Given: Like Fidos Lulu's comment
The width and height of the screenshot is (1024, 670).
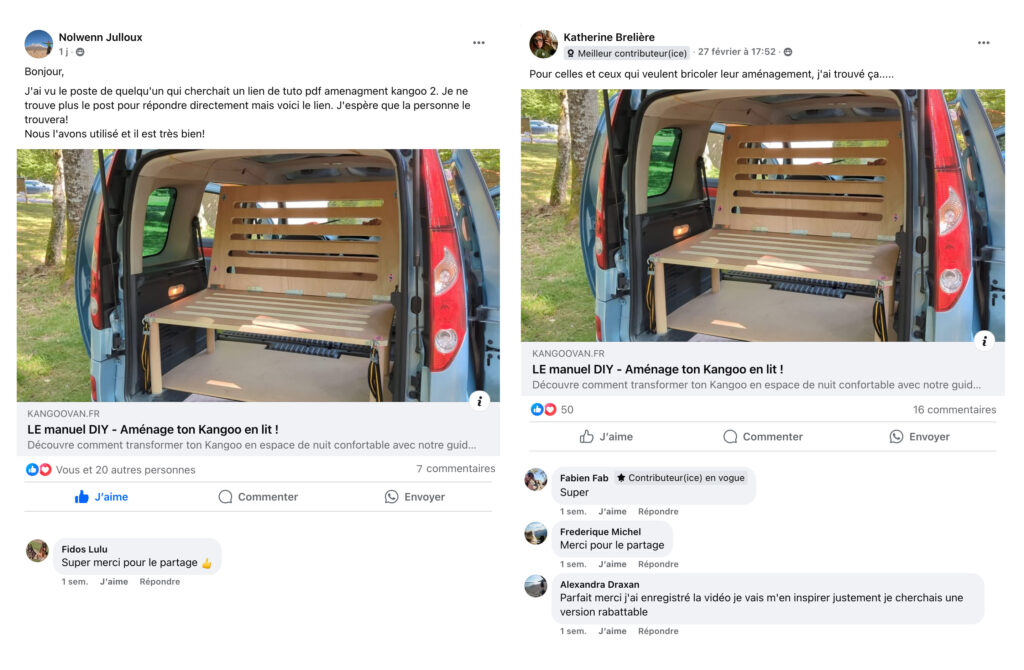Looking at the screenshot, I should tap(114, 582).
